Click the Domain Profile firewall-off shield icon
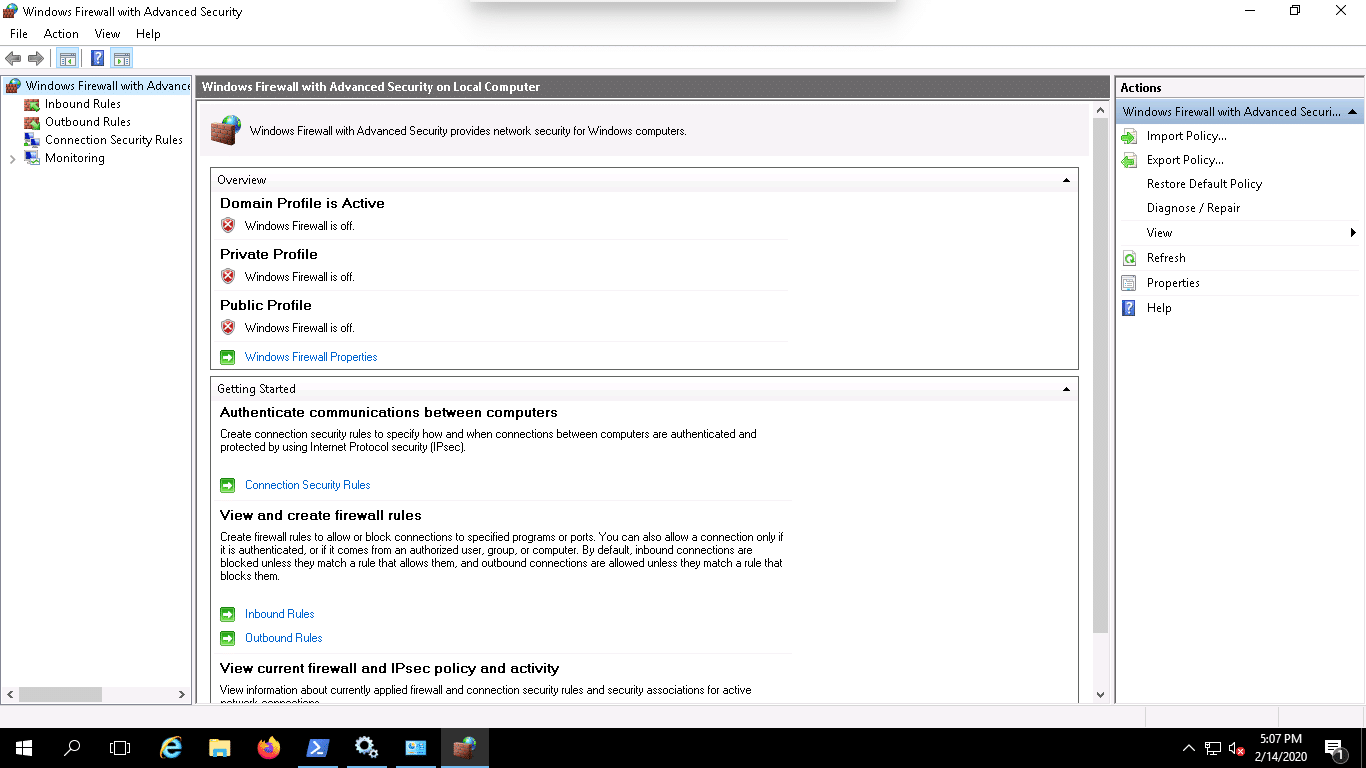The width and height of the screenshot is (1366, 768). [228, 226]
